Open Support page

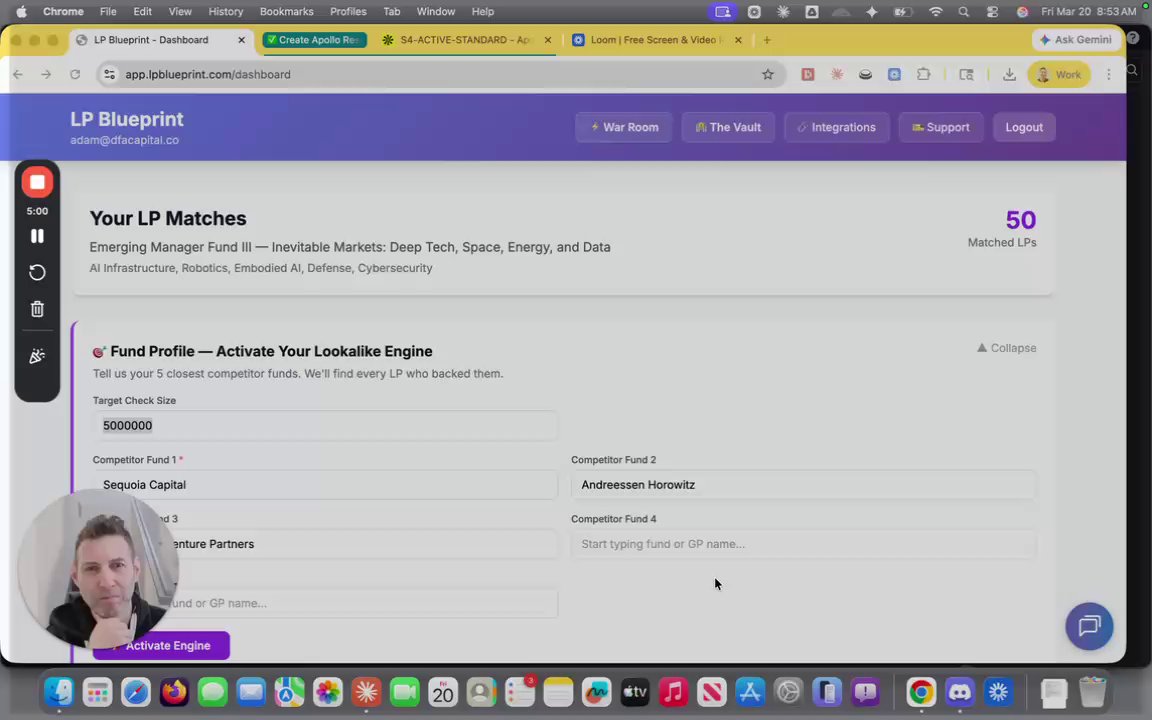[x=940, y=127]
